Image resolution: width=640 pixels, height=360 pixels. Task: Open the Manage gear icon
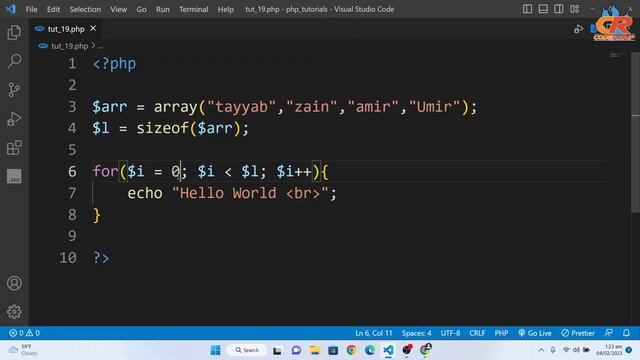pos(14,312)
